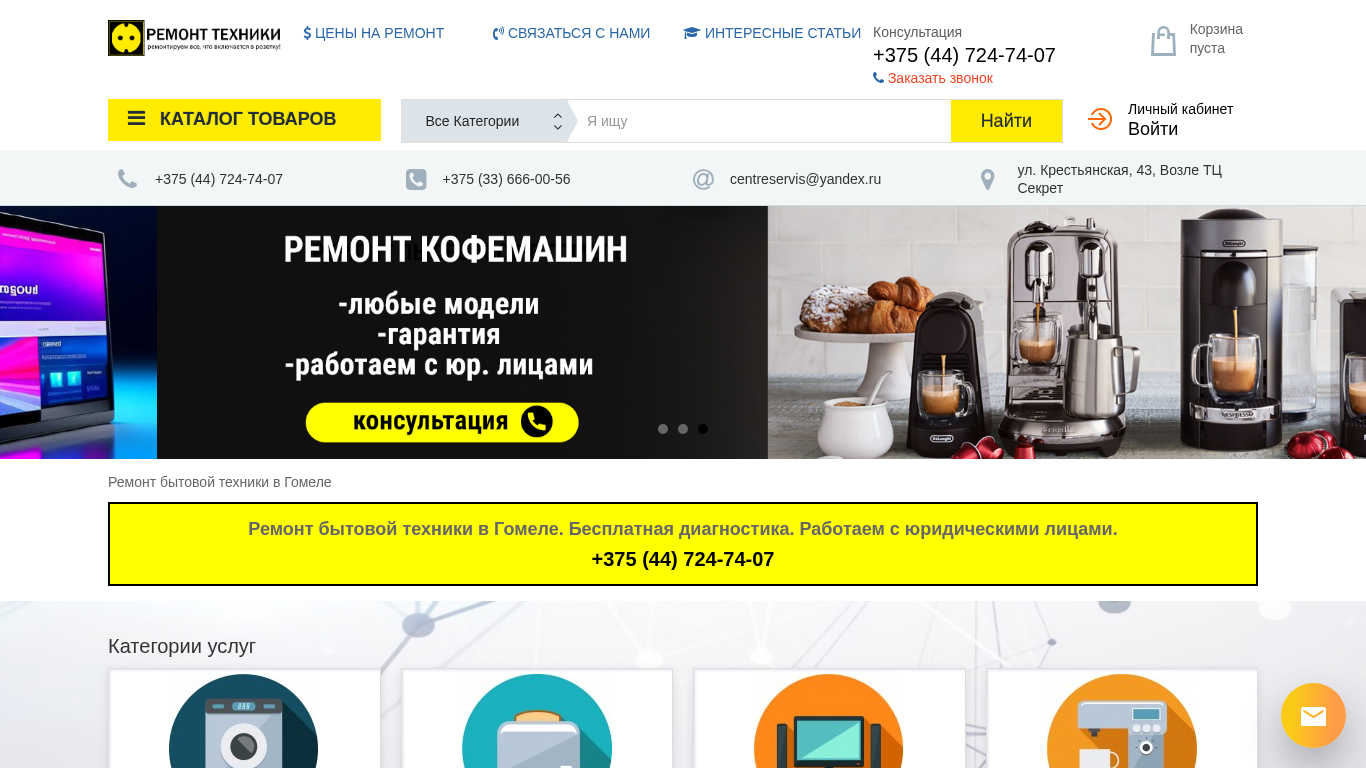This screenshot has height=768, width=1366.
Task: Click the map pin address icon
Action: point(987,179)
